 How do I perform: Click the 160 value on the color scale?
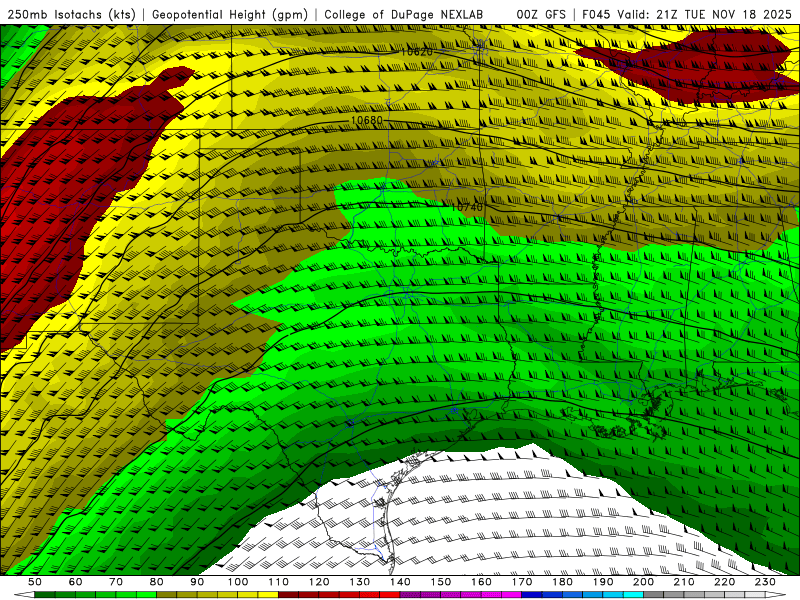(481, 582)
